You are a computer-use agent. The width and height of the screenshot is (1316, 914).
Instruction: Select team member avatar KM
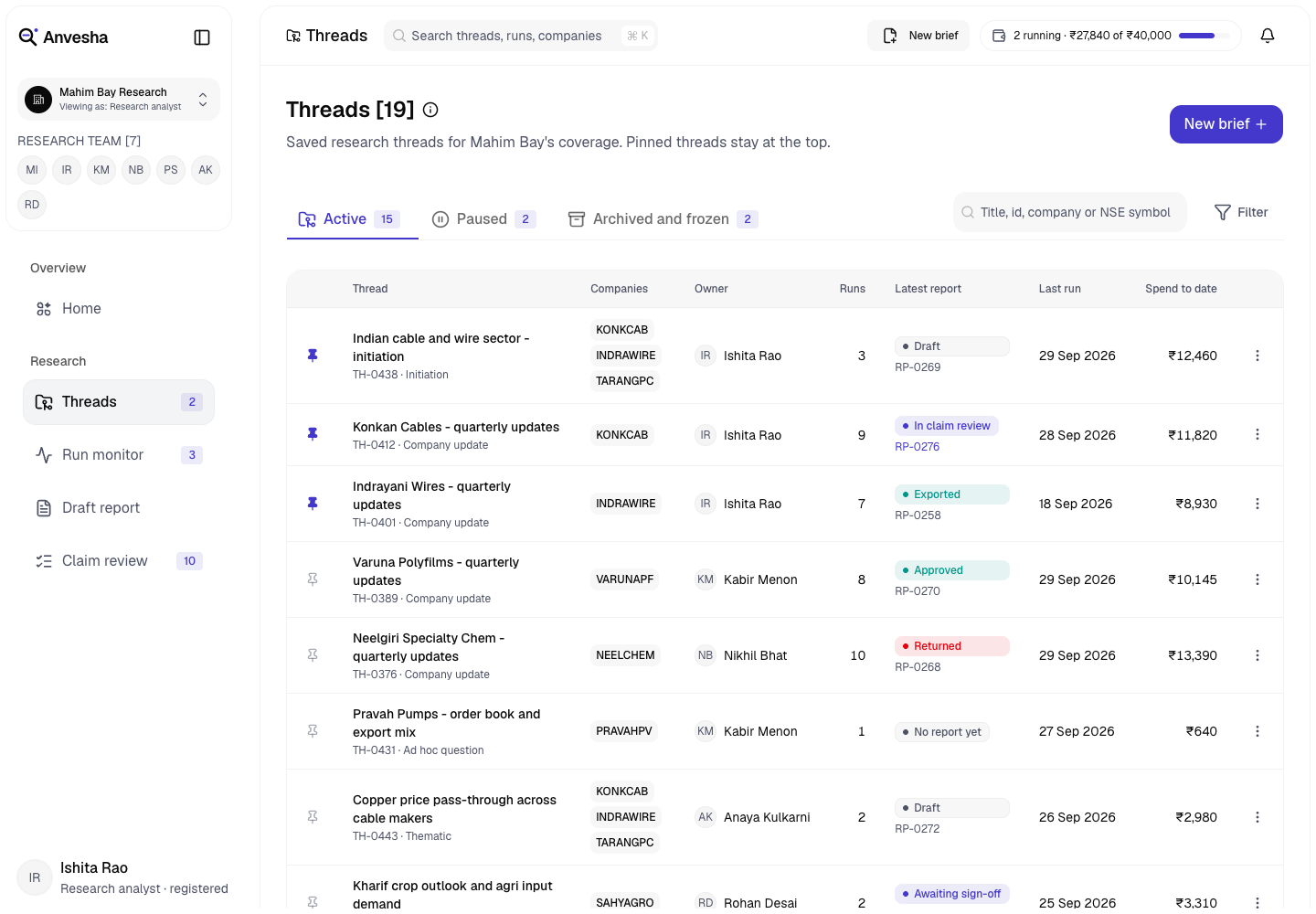(x=101, y=170)
